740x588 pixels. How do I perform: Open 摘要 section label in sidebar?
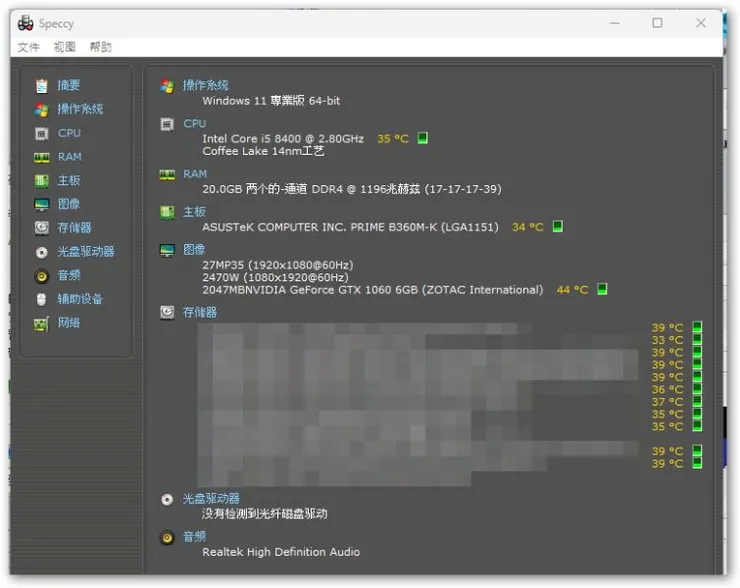point(69,85)
